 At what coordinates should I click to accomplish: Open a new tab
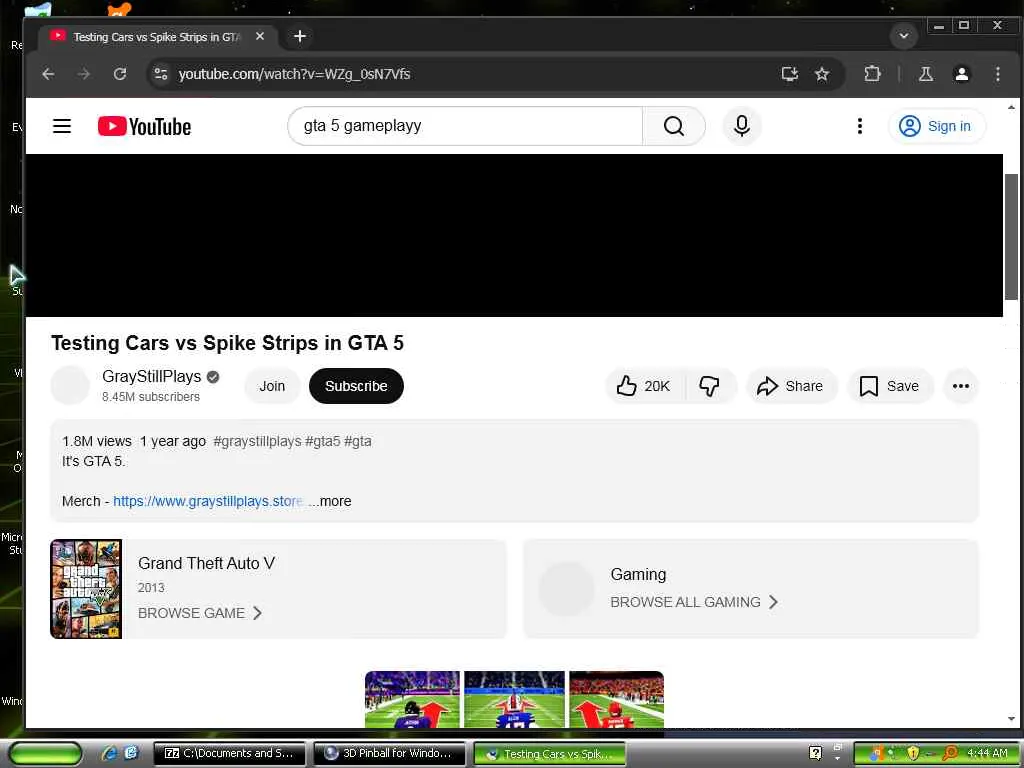coord(300,37)
